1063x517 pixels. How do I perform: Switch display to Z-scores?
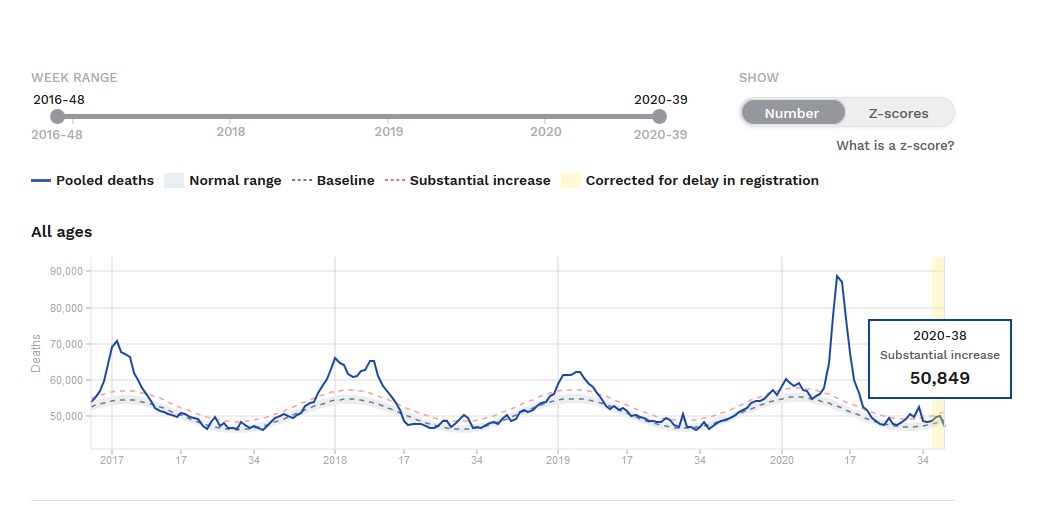(899, 113)
